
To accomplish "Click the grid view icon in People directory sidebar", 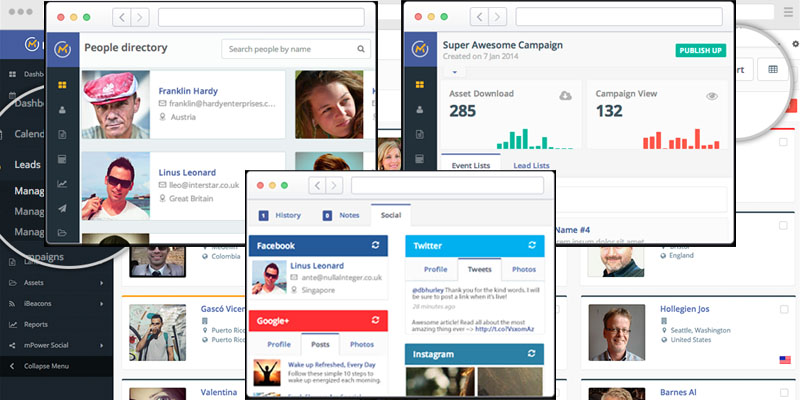I will tap(63, 85).
